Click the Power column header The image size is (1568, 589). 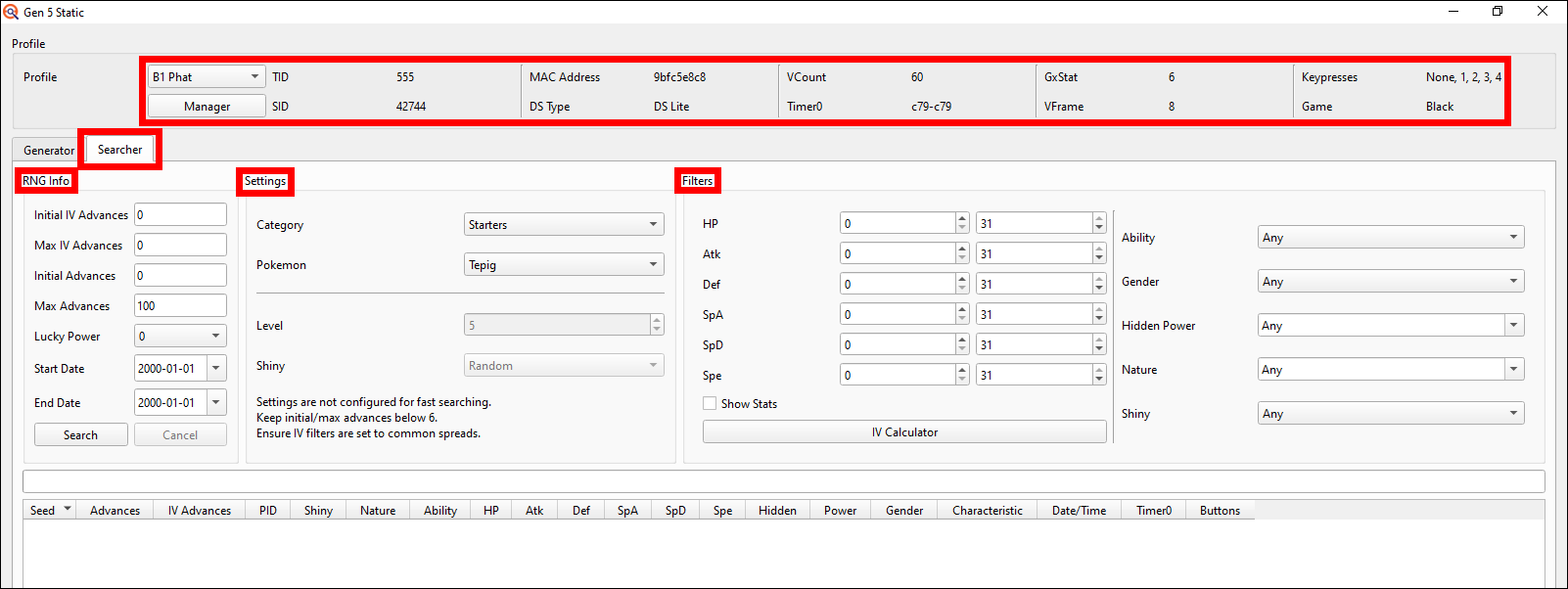[840, 510]
